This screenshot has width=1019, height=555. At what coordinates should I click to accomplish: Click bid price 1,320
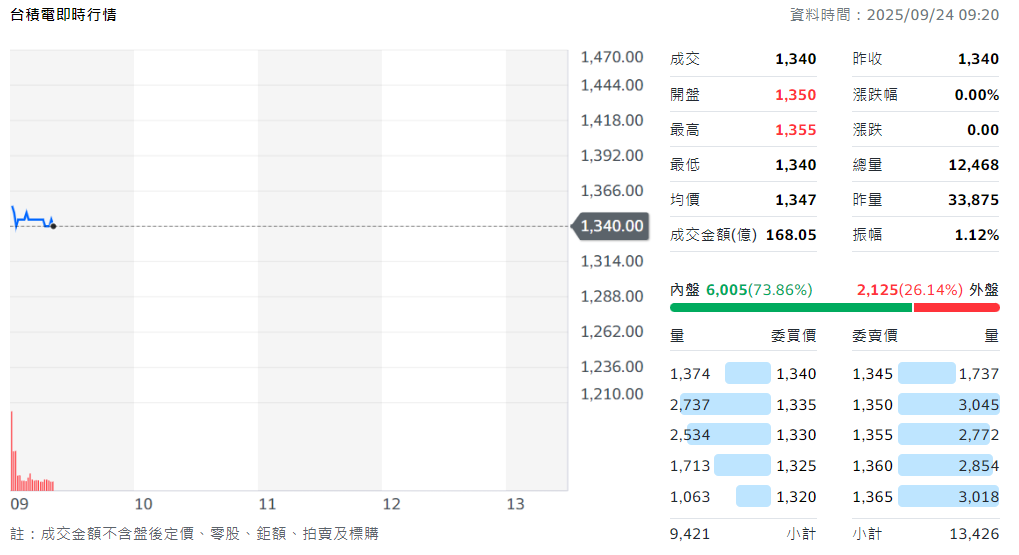(x=796, y=497)
